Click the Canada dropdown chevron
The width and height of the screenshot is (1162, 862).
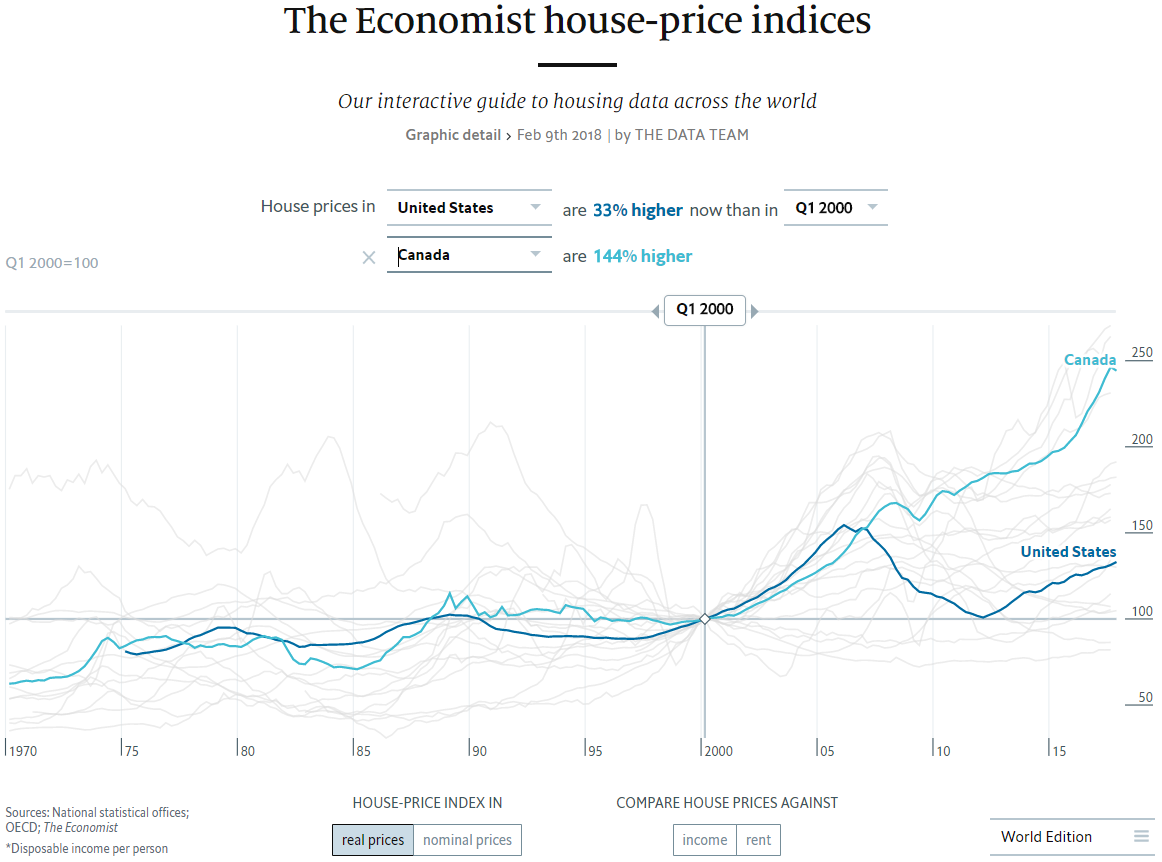click(x=537, y=255)
